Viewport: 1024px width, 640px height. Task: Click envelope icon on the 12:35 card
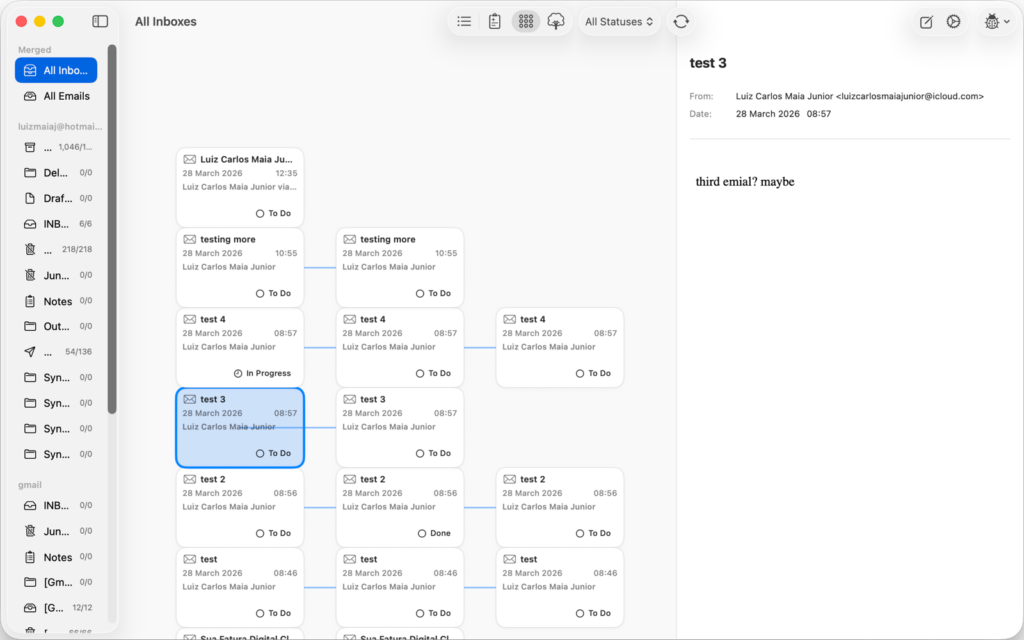[189, 159]
